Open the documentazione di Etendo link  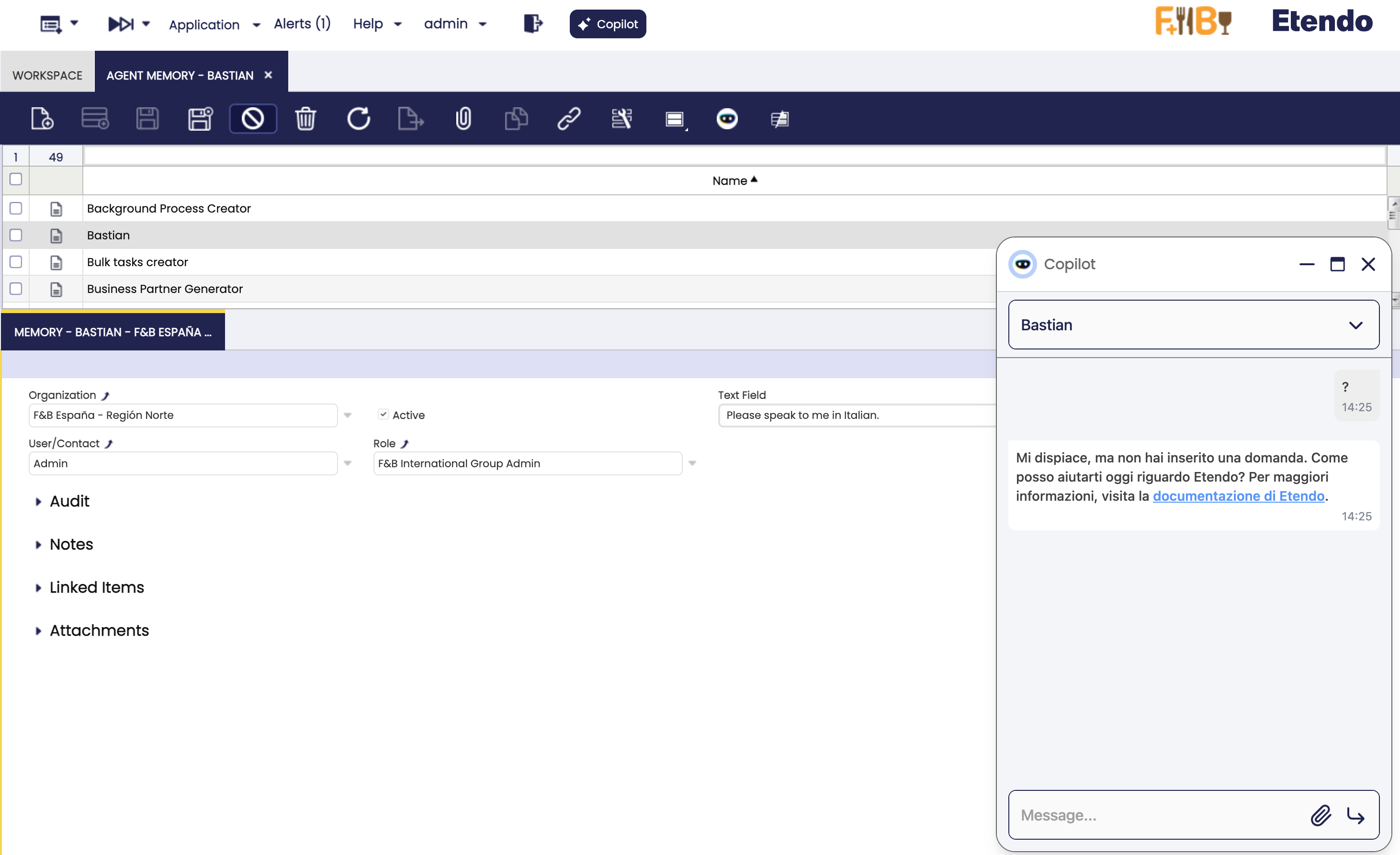click(1238, 496)
